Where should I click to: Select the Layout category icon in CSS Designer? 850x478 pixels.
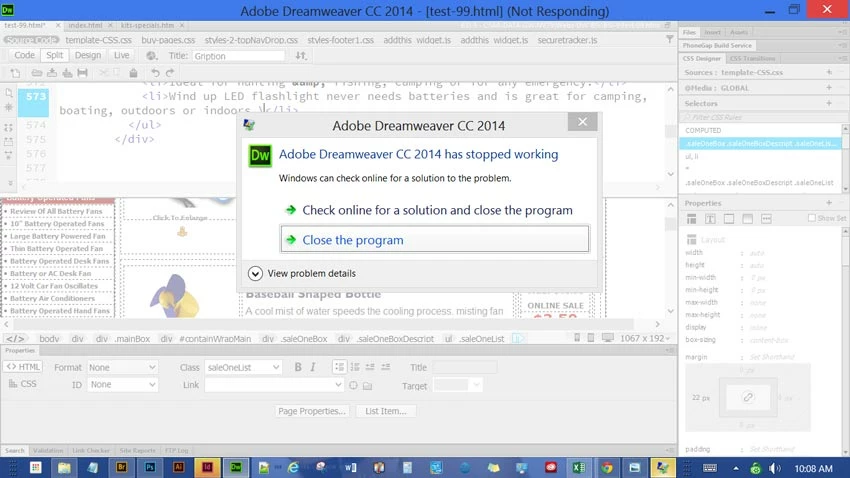(x=691, y=219)
